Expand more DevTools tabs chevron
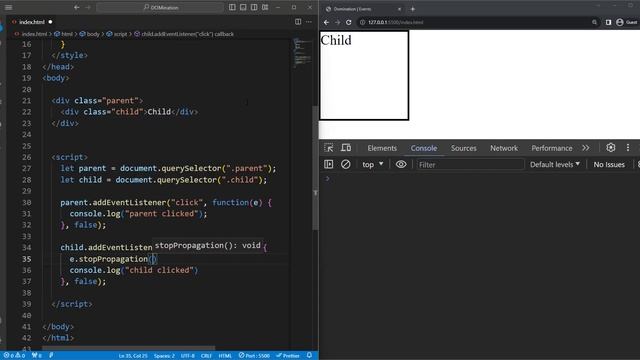The image size is (640, 360). click(x=586, y=148)
